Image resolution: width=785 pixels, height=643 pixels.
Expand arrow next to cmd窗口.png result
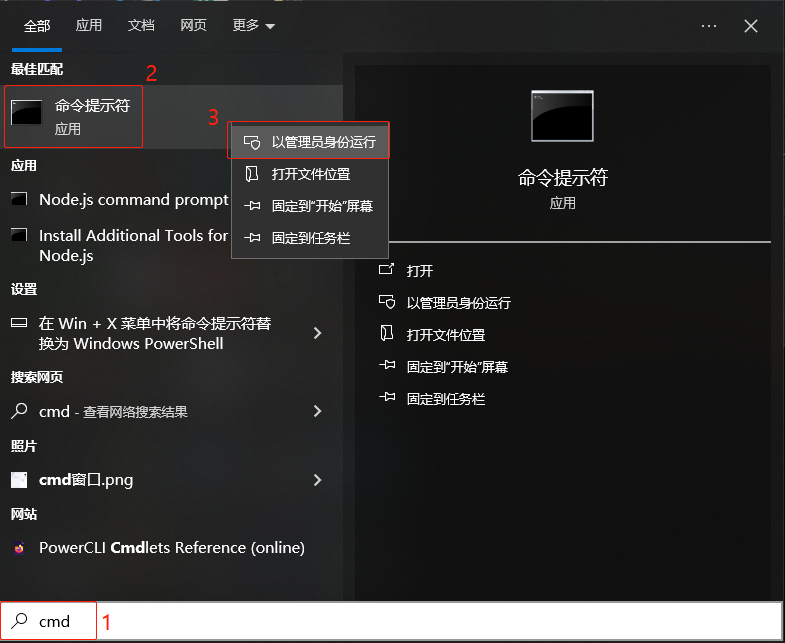coord(317,480)
